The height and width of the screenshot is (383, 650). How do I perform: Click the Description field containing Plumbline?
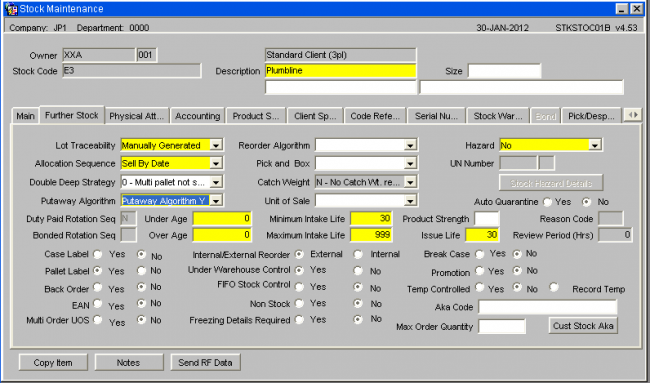[x=340, y=70]
